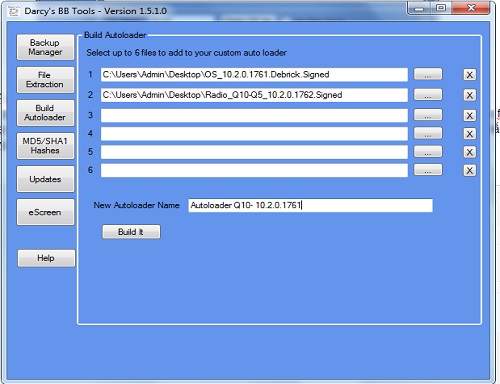The height and width of the screenshot is (384, 500).
Task: Clear row 6 with X button
Action: point(470,171)
